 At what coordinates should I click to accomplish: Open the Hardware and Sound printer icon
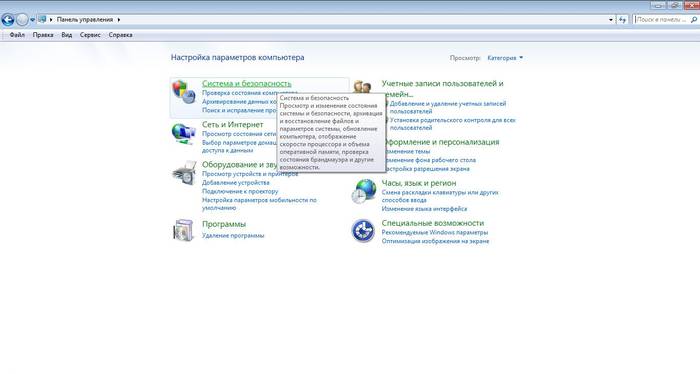click(x=184, y=173)
